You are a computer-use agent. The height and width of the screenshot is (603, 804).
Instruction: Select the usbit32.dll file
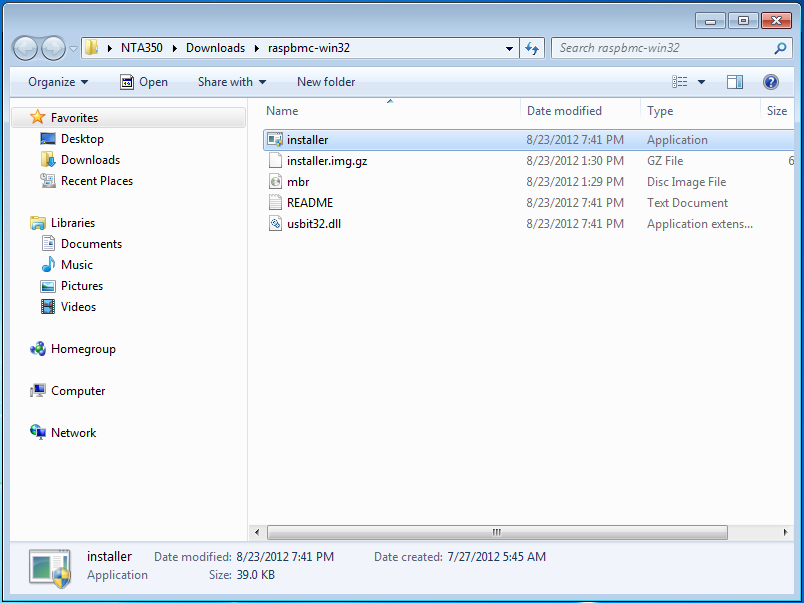click(529, 224)
